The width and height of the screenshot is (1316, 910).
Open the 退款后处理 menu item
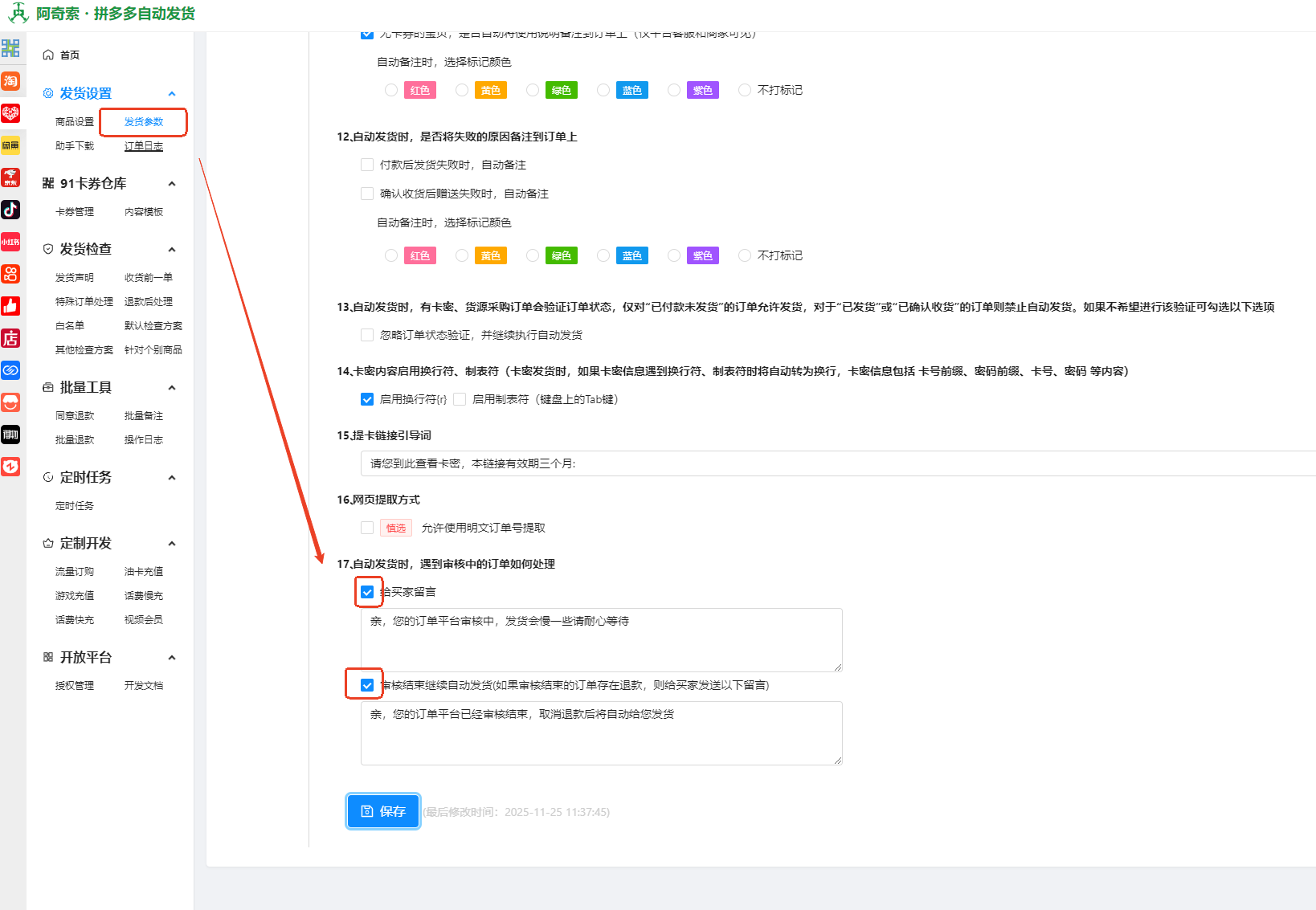(x=149, y=302)
